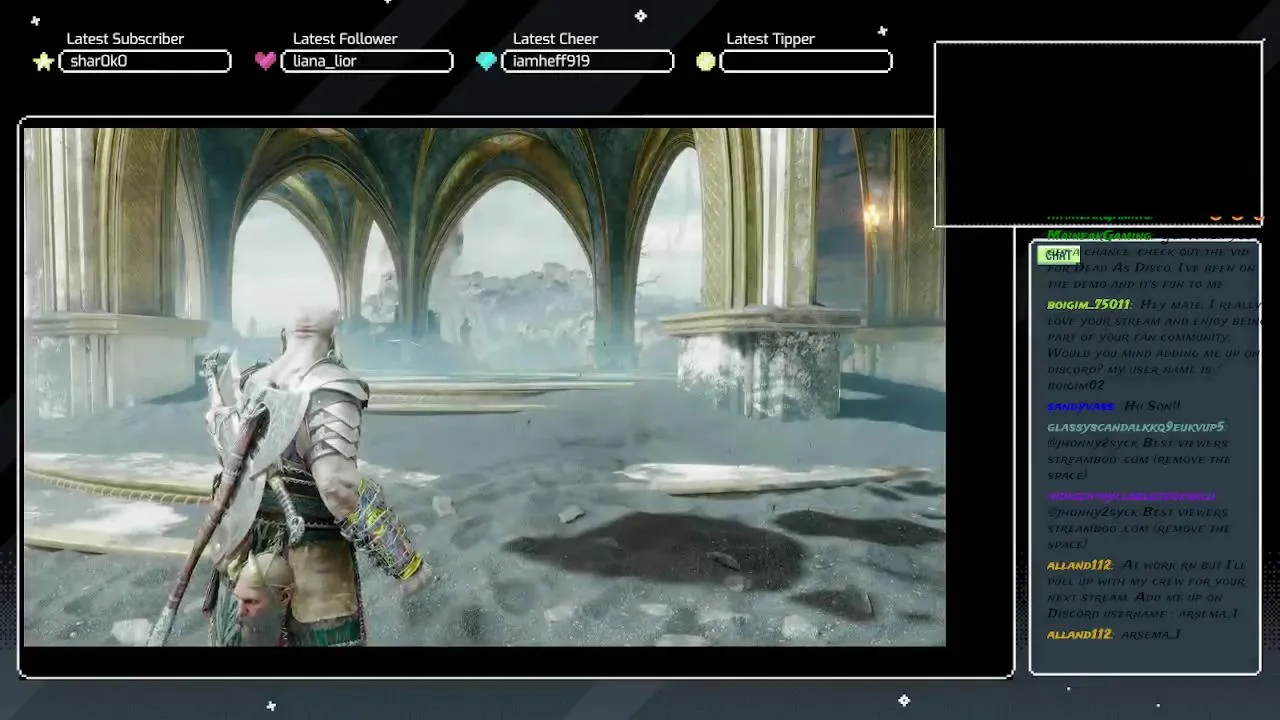Click the 'Latest Subscriber' heading text
Viewport: 1280px width, 720px height.
125,39
